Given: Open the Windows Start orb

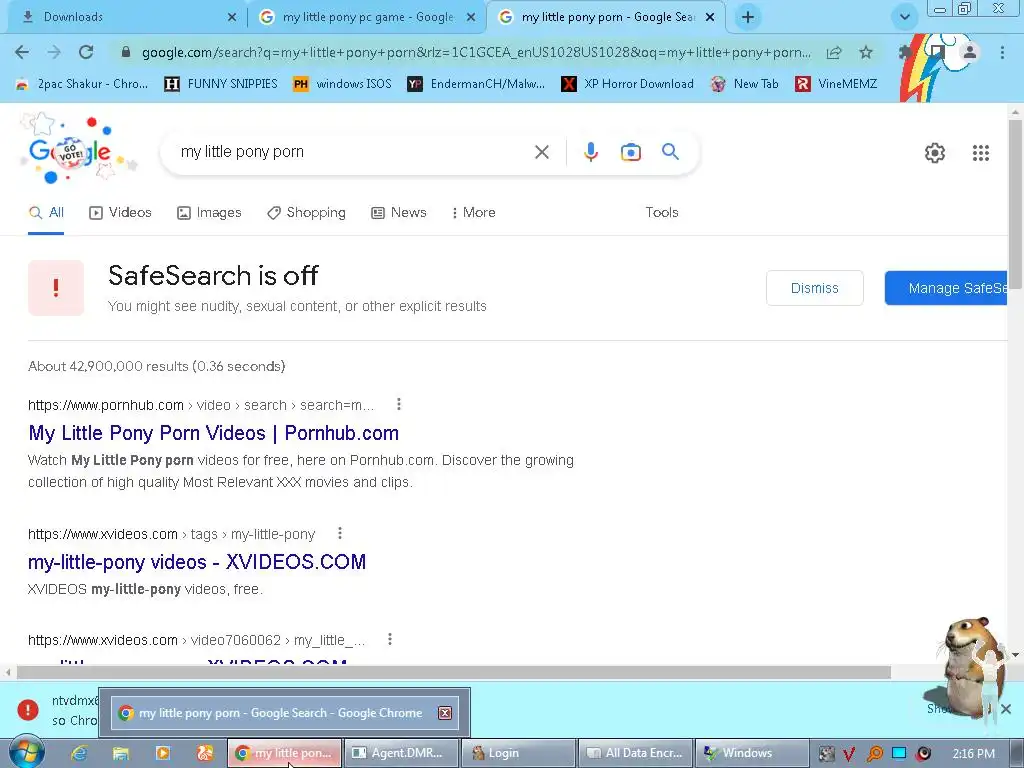Looking at the screenshot, I should pyautogui.click(x=26, y=752).
